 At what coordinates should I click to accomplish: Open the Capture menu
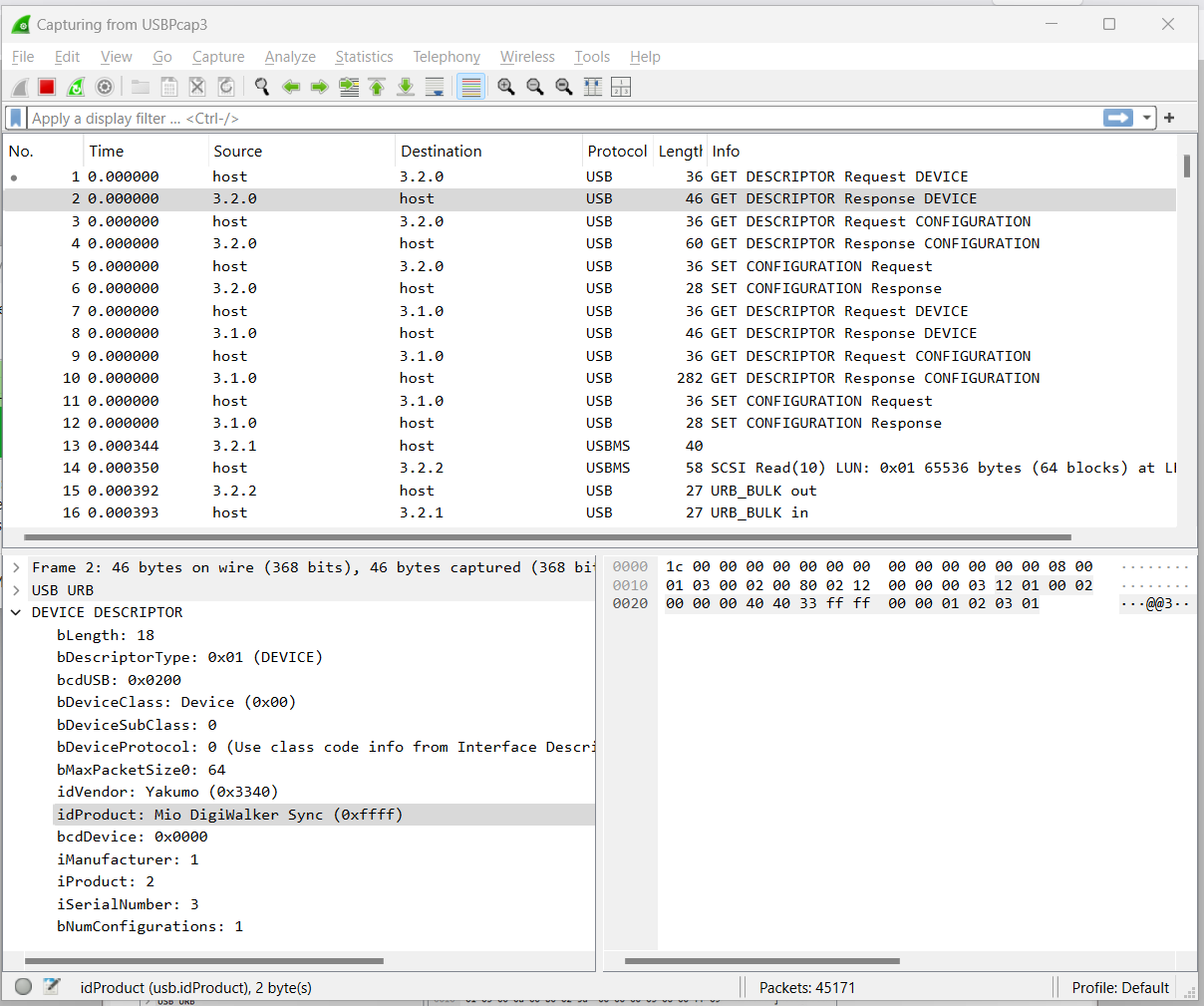[218, 57]
